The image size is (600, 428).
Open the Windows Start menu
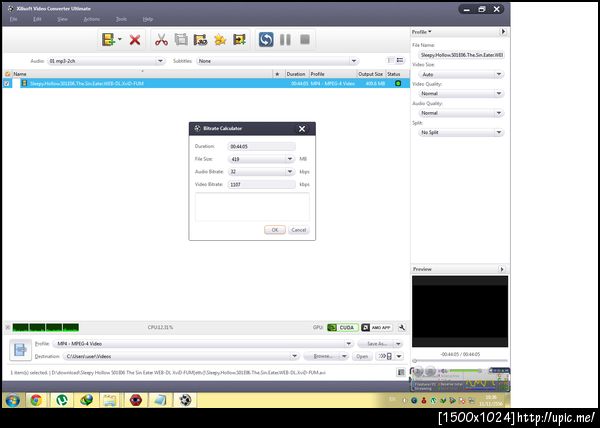click(13, 400)
